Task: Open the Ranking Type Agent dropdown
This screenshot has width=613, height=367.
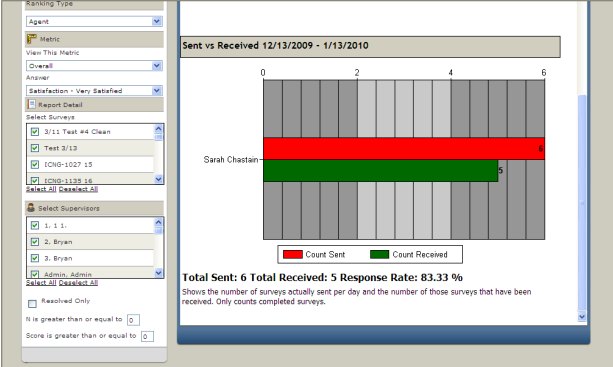Action: tap(94, 21)
